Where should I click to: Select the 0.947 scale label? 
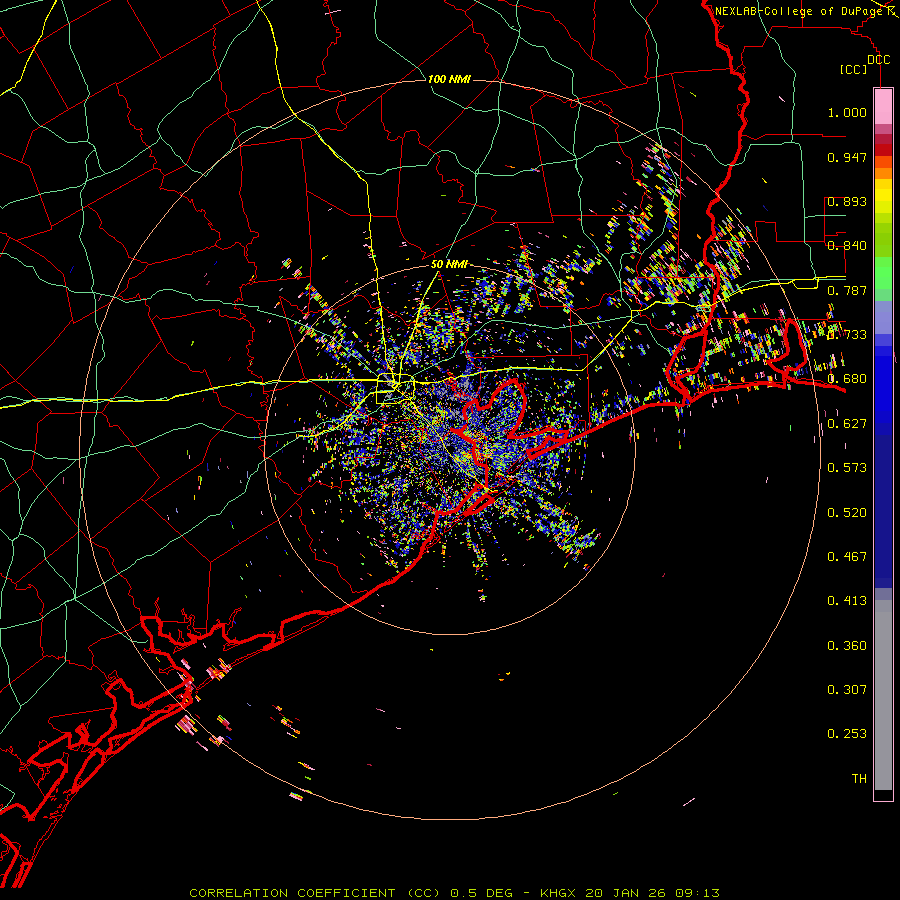point(847,157)
